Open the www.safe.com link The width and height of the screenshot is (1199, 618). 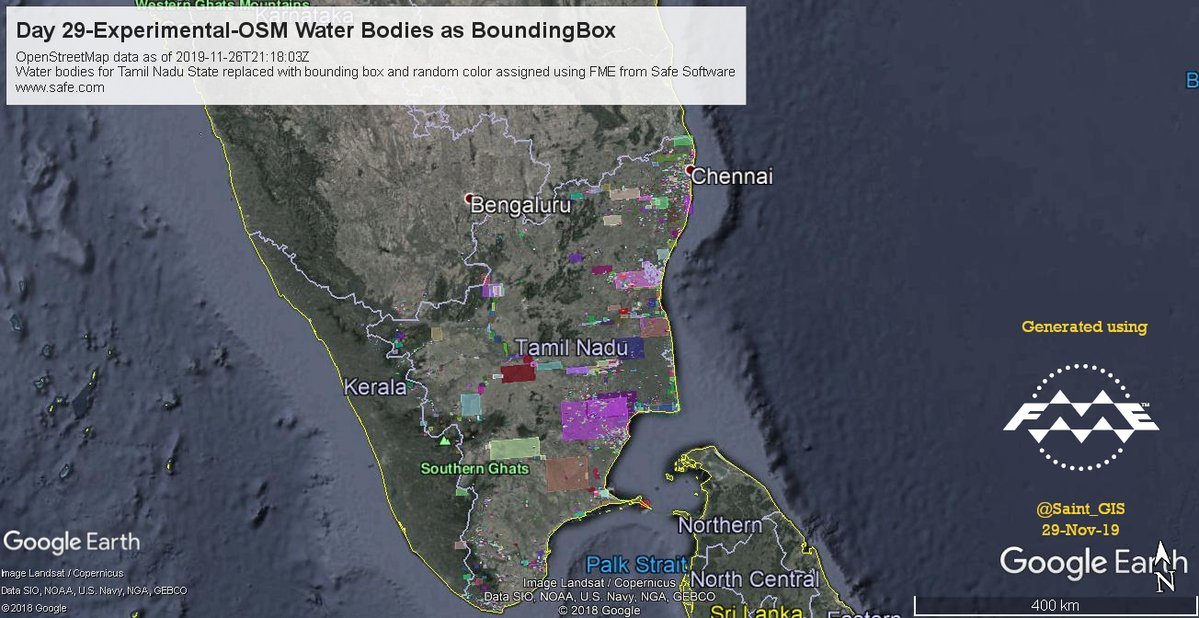(60, 87)
